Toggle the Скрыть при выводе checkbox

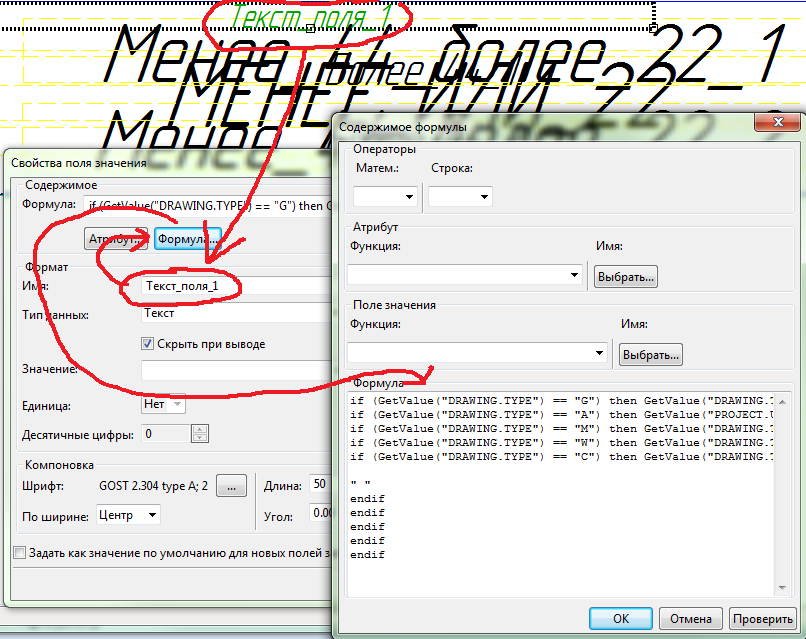(148, 344)
